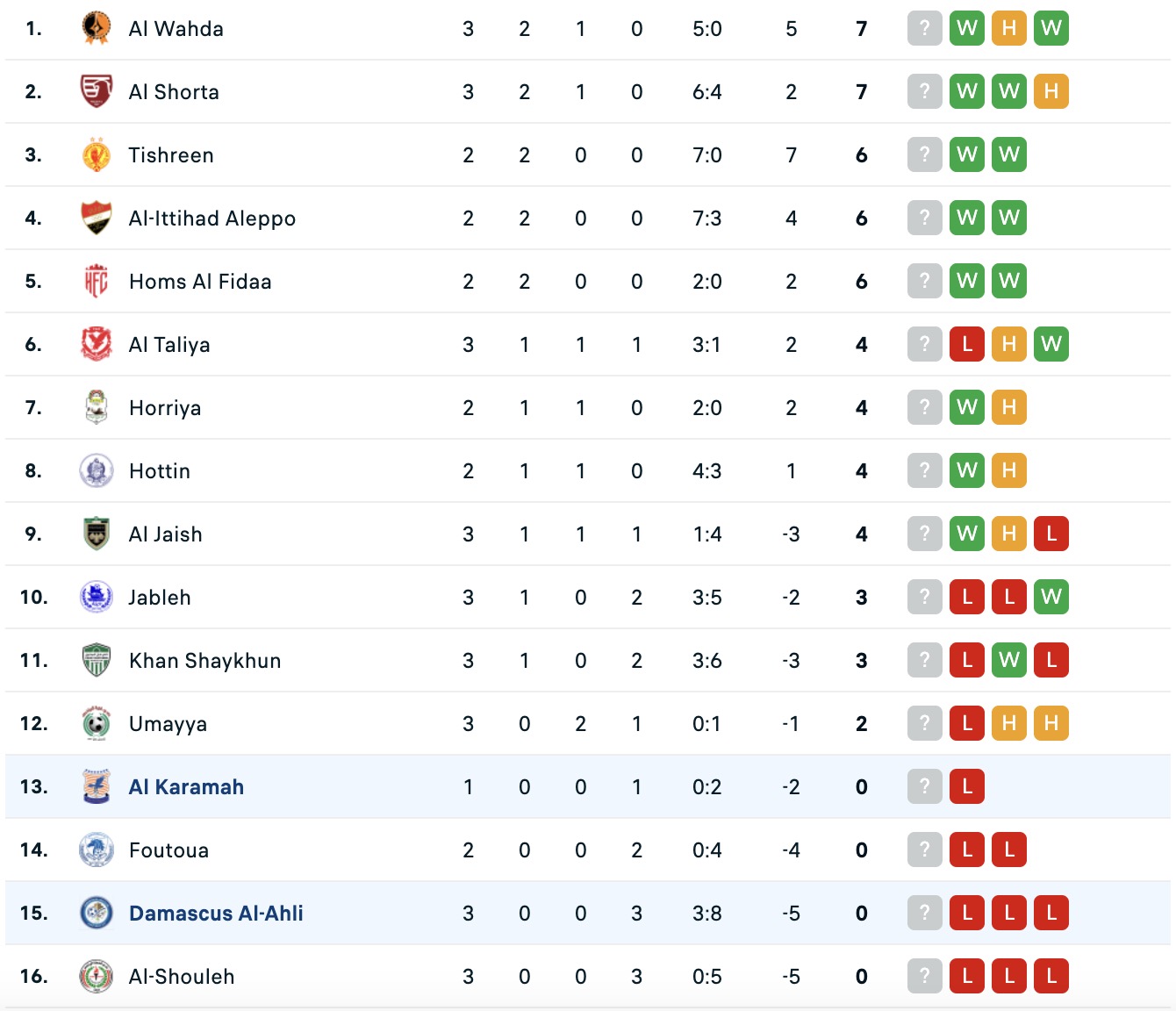This screenshot has height=1011, width=1176.
Task: Click the Al Wahda club crest
Action: (97, 28)
